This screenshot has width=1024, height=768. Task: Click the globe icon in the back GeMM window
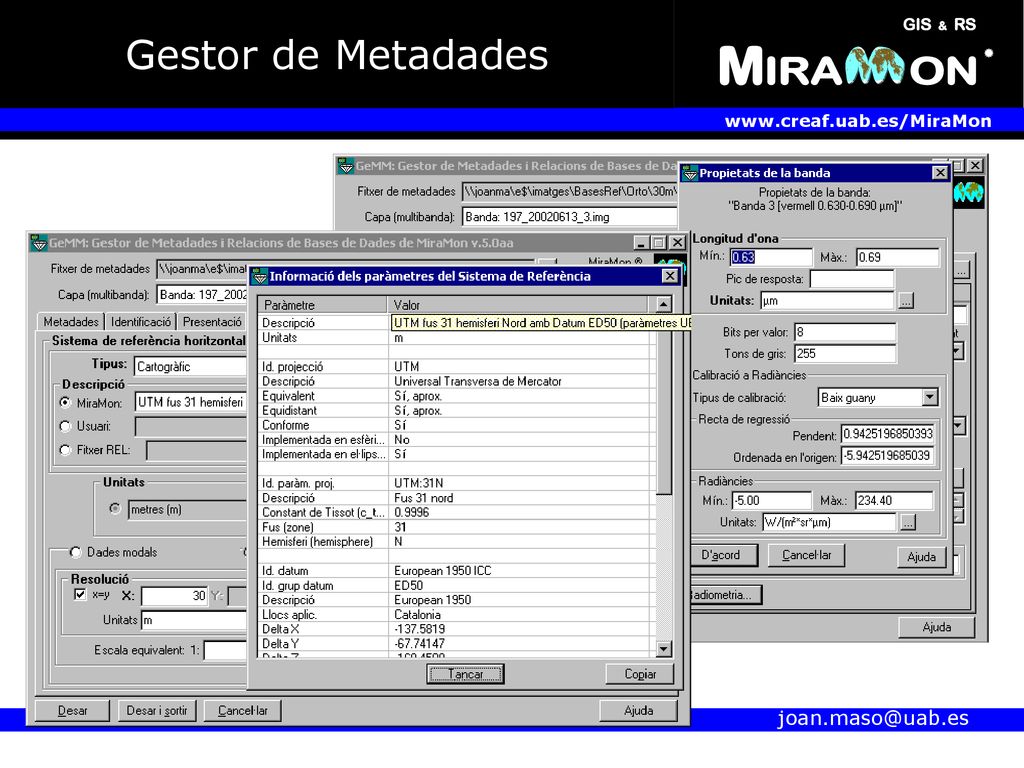pos(968,193)
